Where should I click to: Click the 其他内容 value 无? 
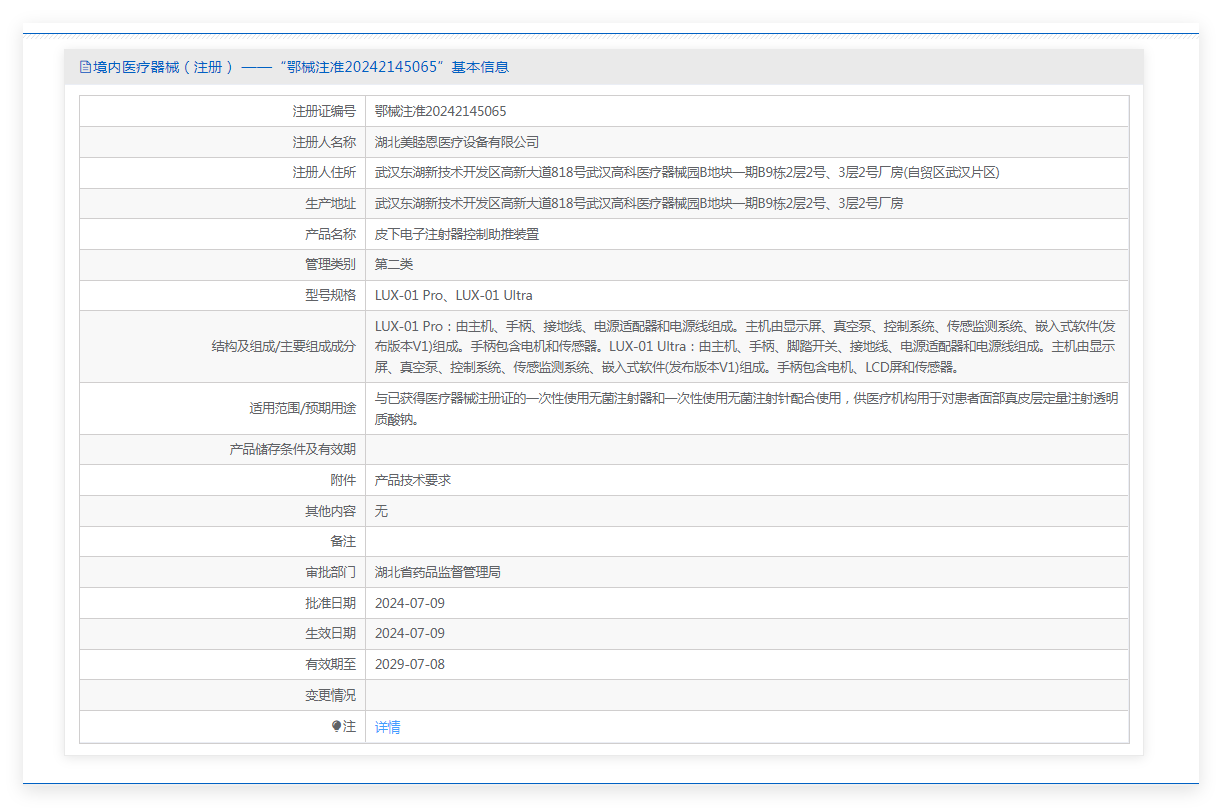(x=381, y=511)
